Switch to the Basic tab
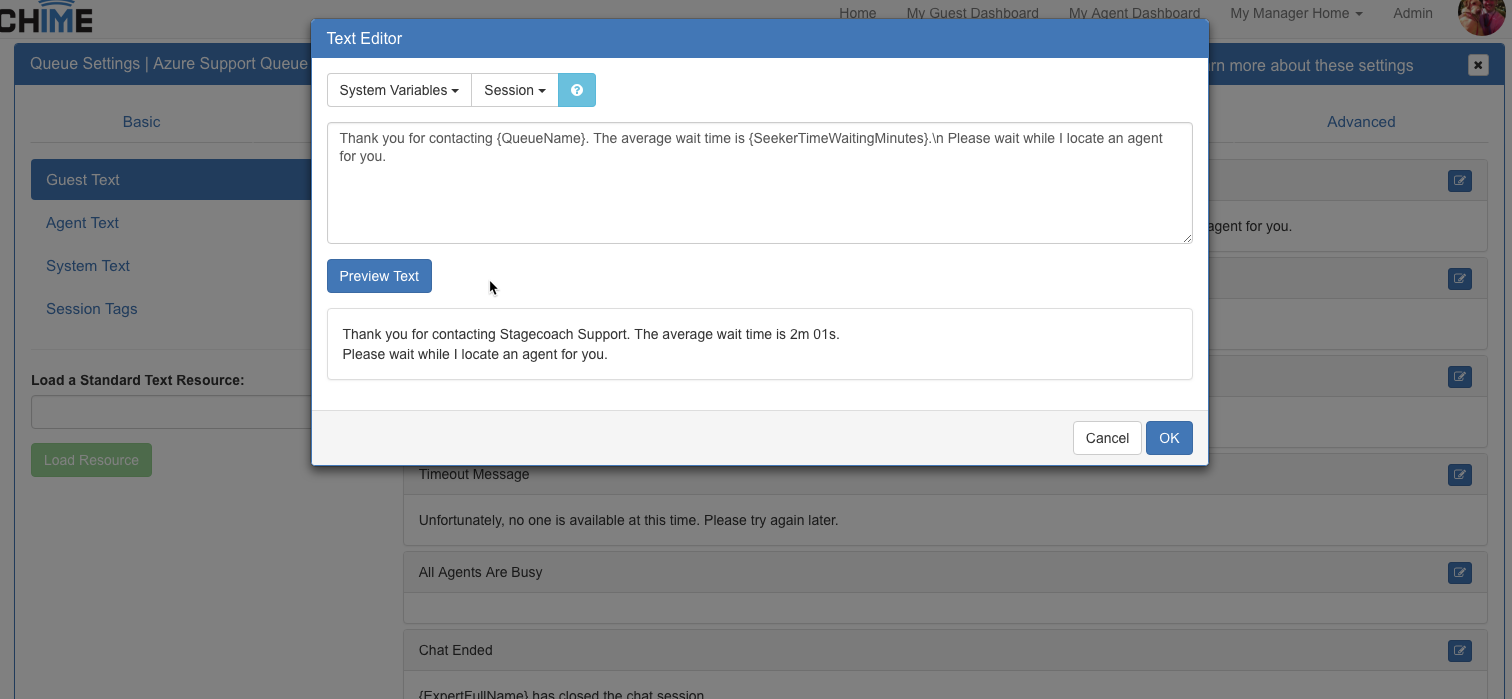This screenshot has height=699, width=1512. 141,122
